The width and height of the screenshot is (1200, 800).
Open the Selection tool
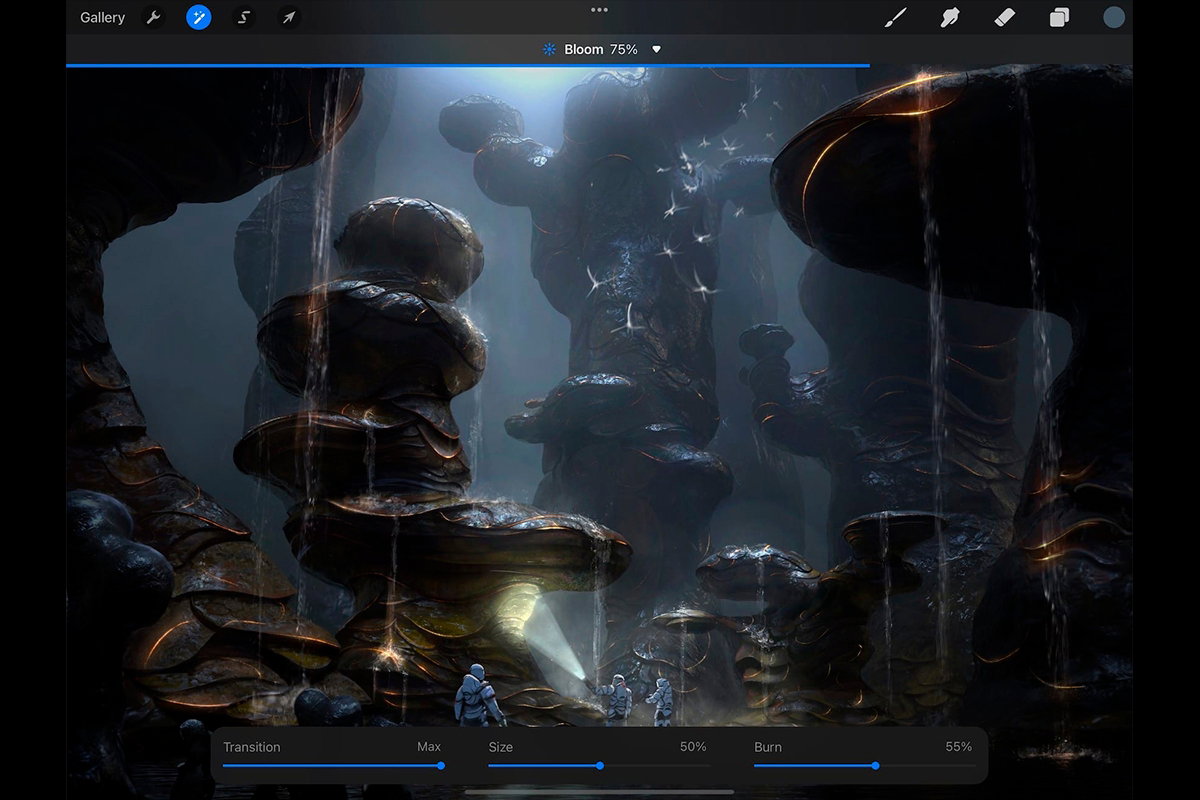[x=242, y=17]
